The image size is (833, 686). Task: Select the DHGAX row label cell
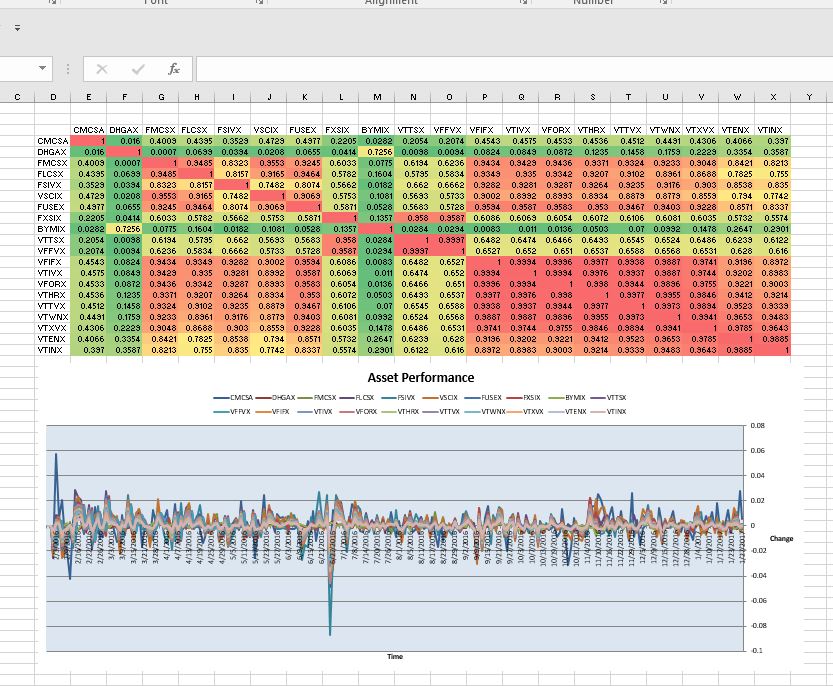click(x=52, y=151)
